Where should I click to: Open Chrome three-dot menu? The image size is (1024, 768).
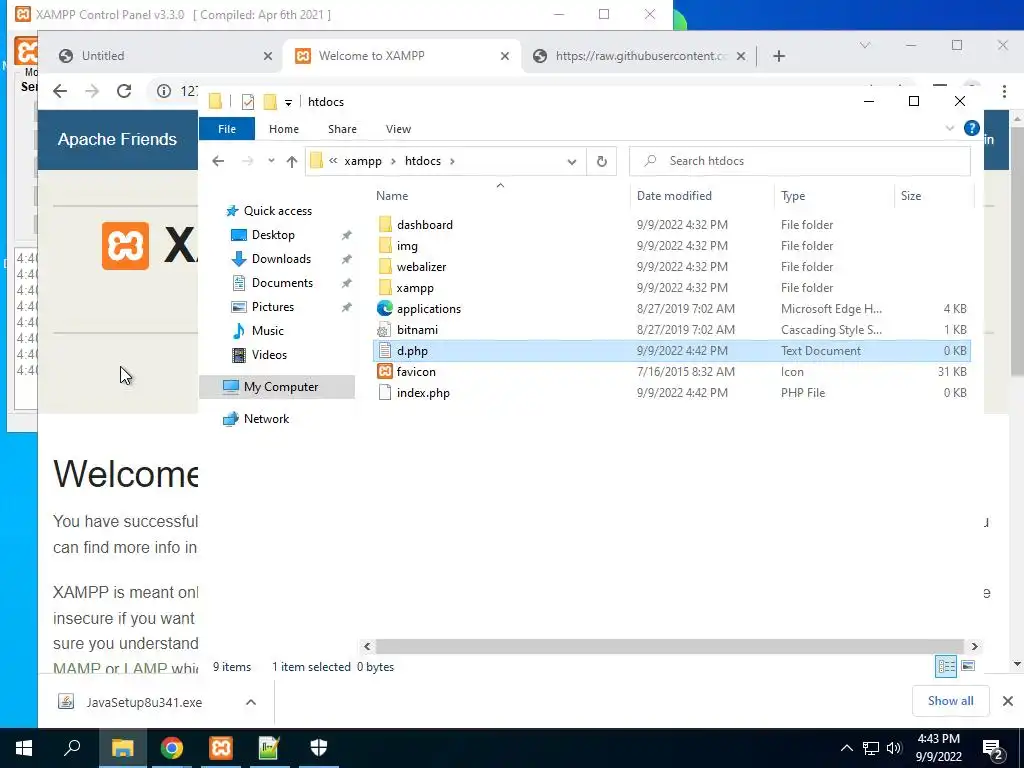pos(1004,91)
